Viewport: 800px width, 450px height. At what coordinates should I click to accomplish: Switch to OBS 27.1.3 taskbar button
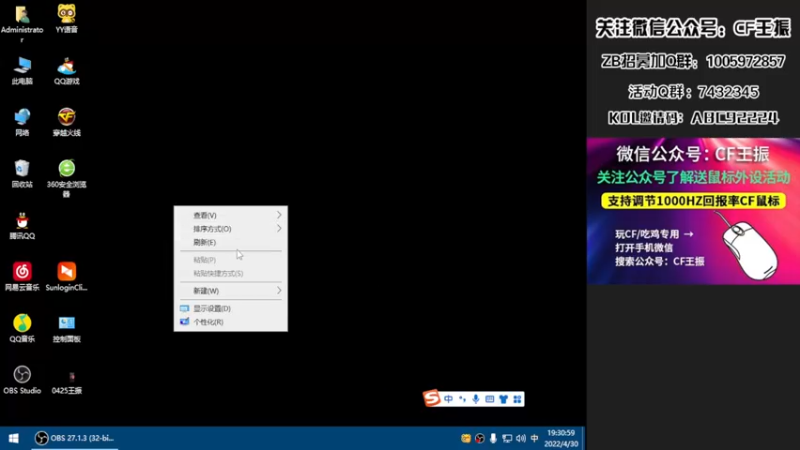[x=74, y=438]
